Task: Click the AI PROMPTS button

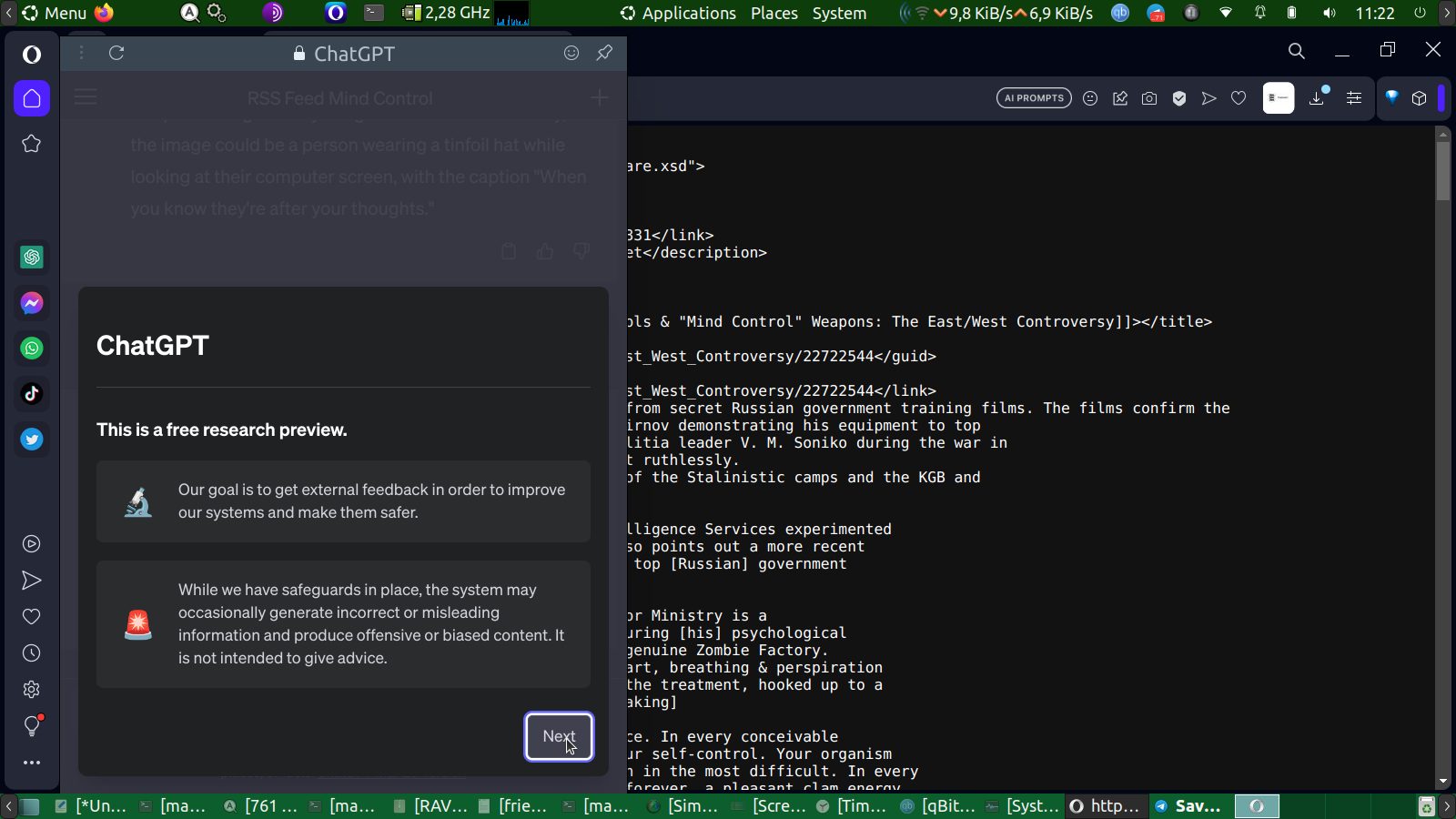Action: click(x=1034, y=98)
